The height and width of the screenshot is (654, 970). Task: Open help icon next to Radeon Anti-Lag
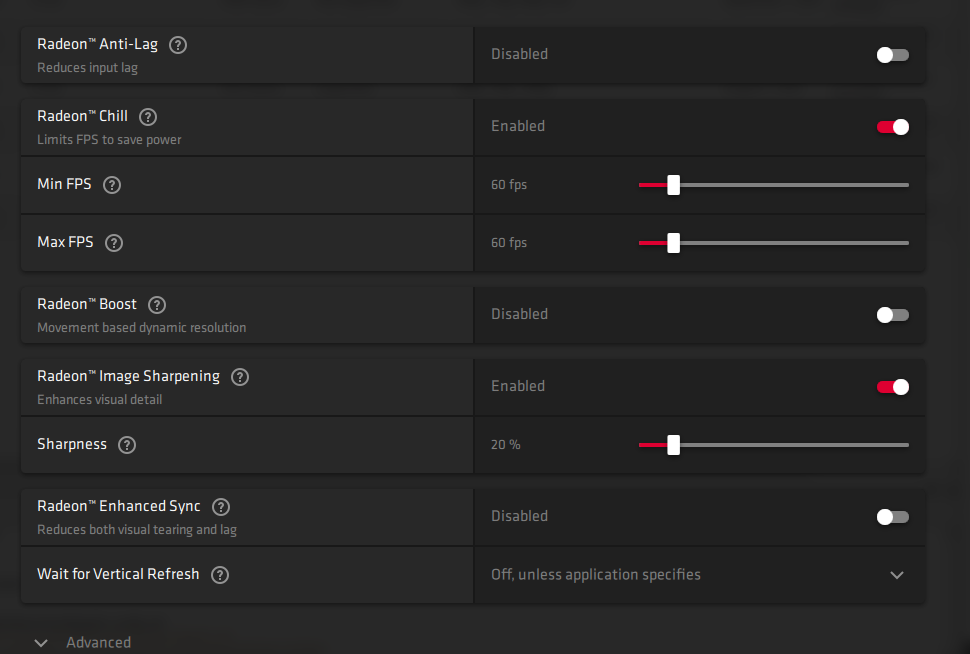tap(178, 45)
